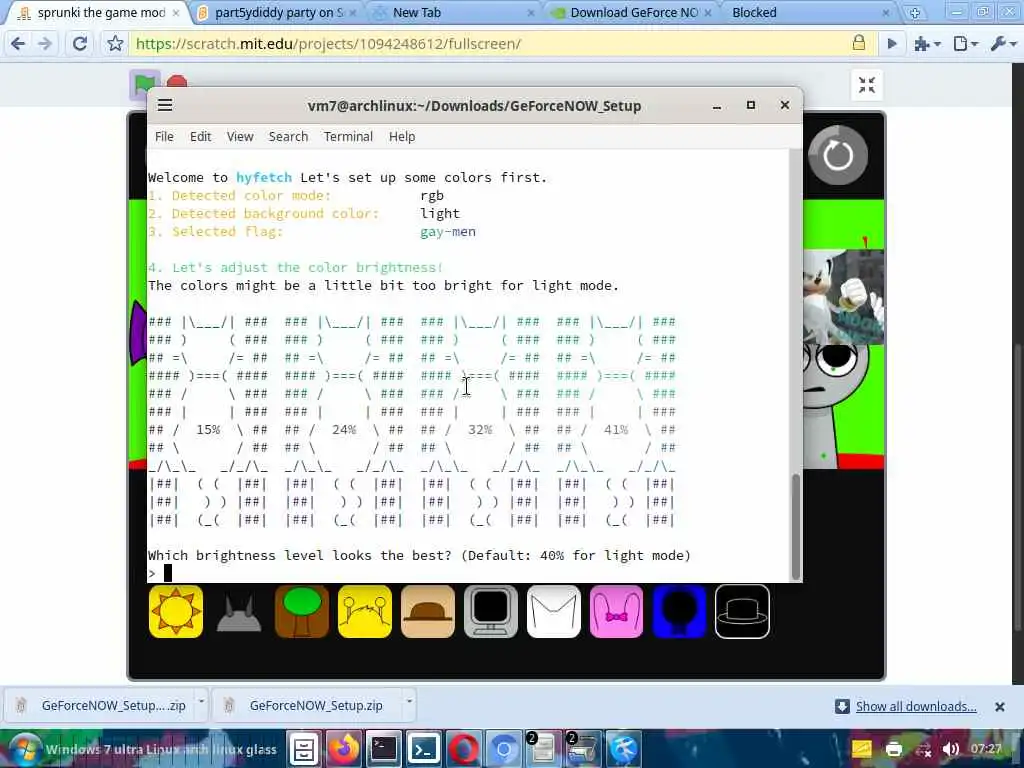Switch to the part5ydiddy party tab
Screen dimensions: 1024x768
coord(278,12)
